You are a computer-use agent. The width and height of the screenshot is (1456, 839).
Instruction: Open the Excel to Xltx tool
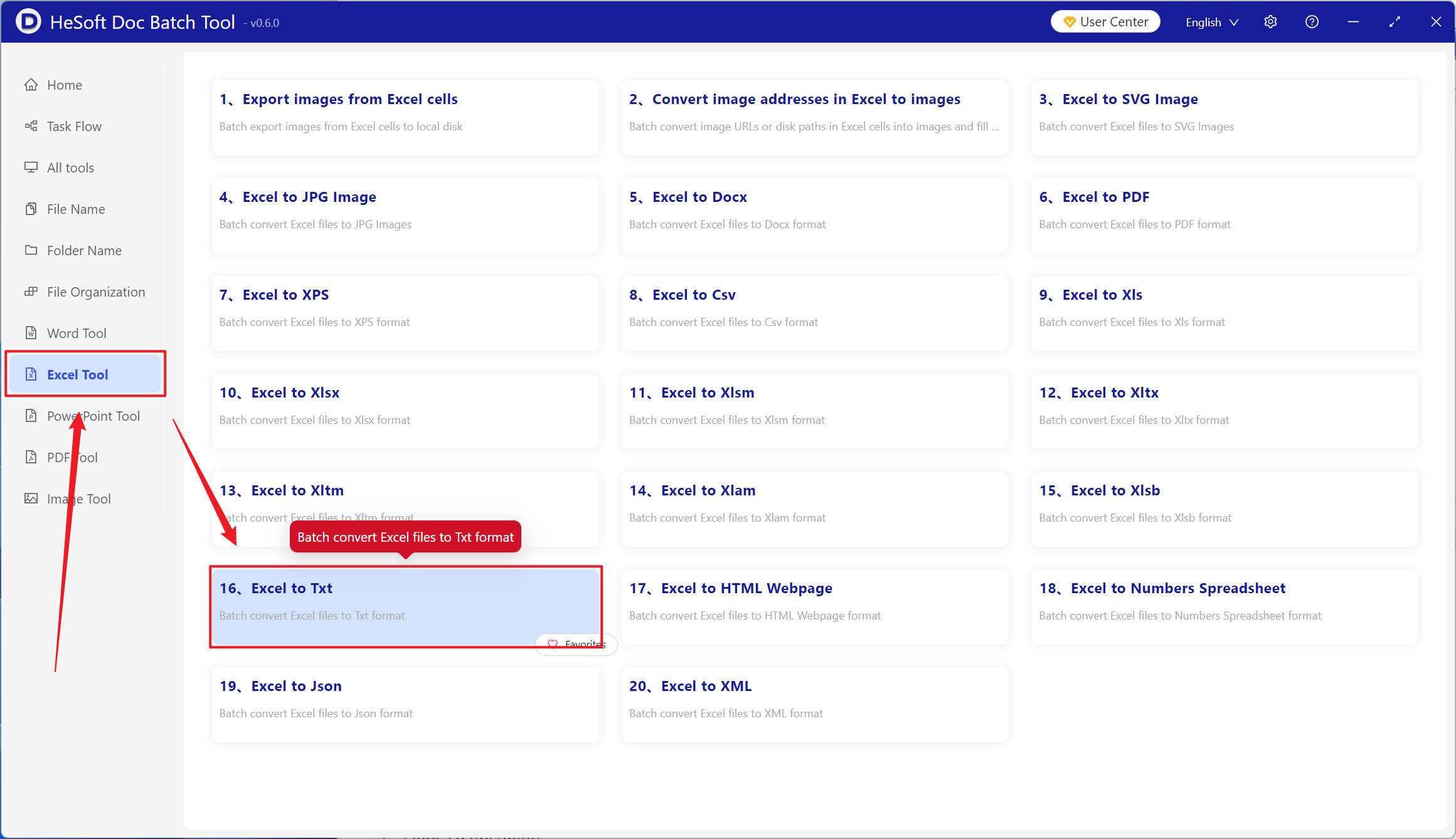coord(1225,411)
